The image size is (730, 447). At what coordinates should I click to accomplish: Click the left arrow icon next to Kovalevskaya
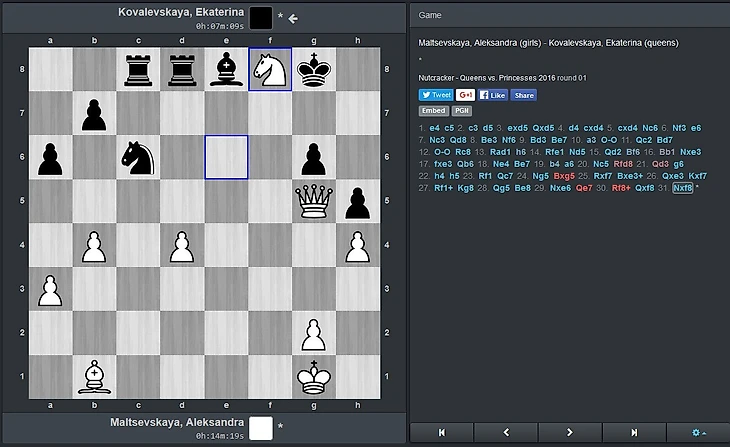[294, 18]
